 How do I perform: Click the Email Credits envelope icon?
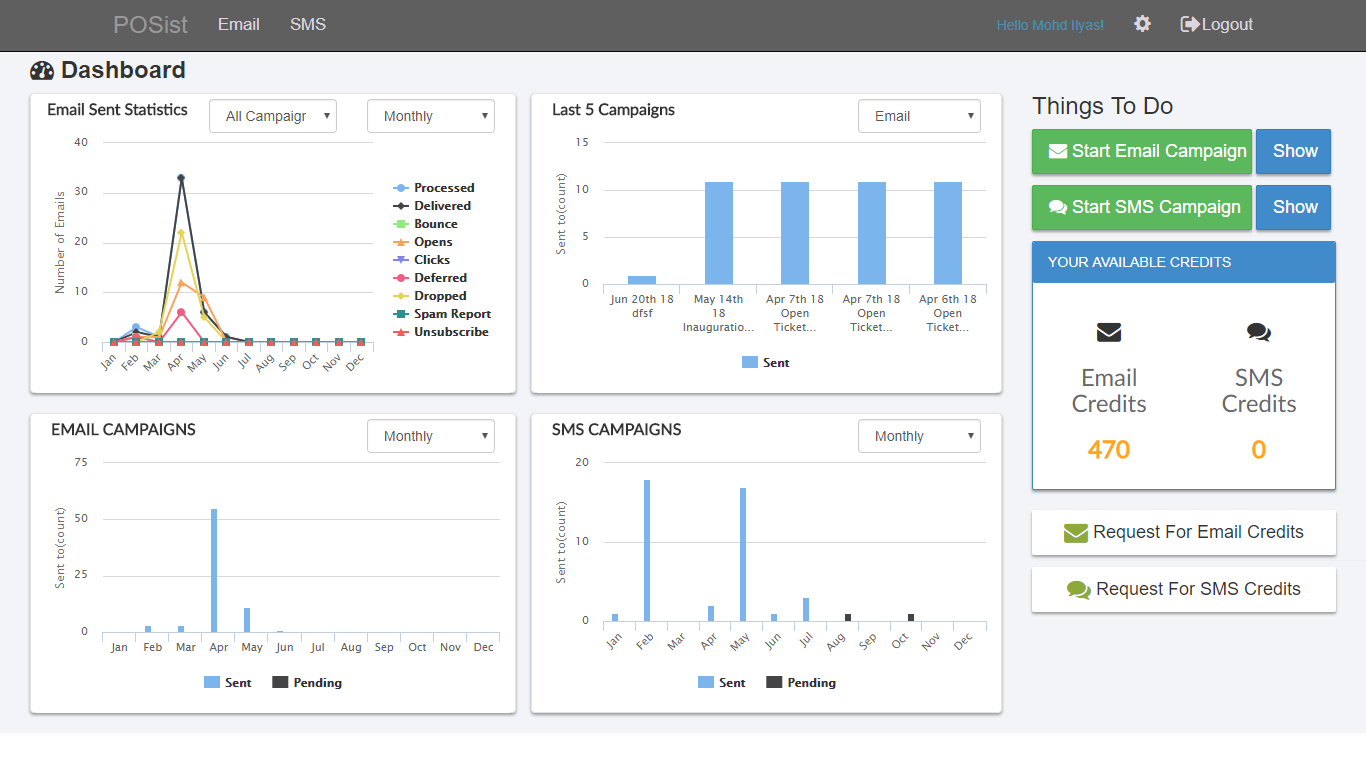tap(1109, 333)
